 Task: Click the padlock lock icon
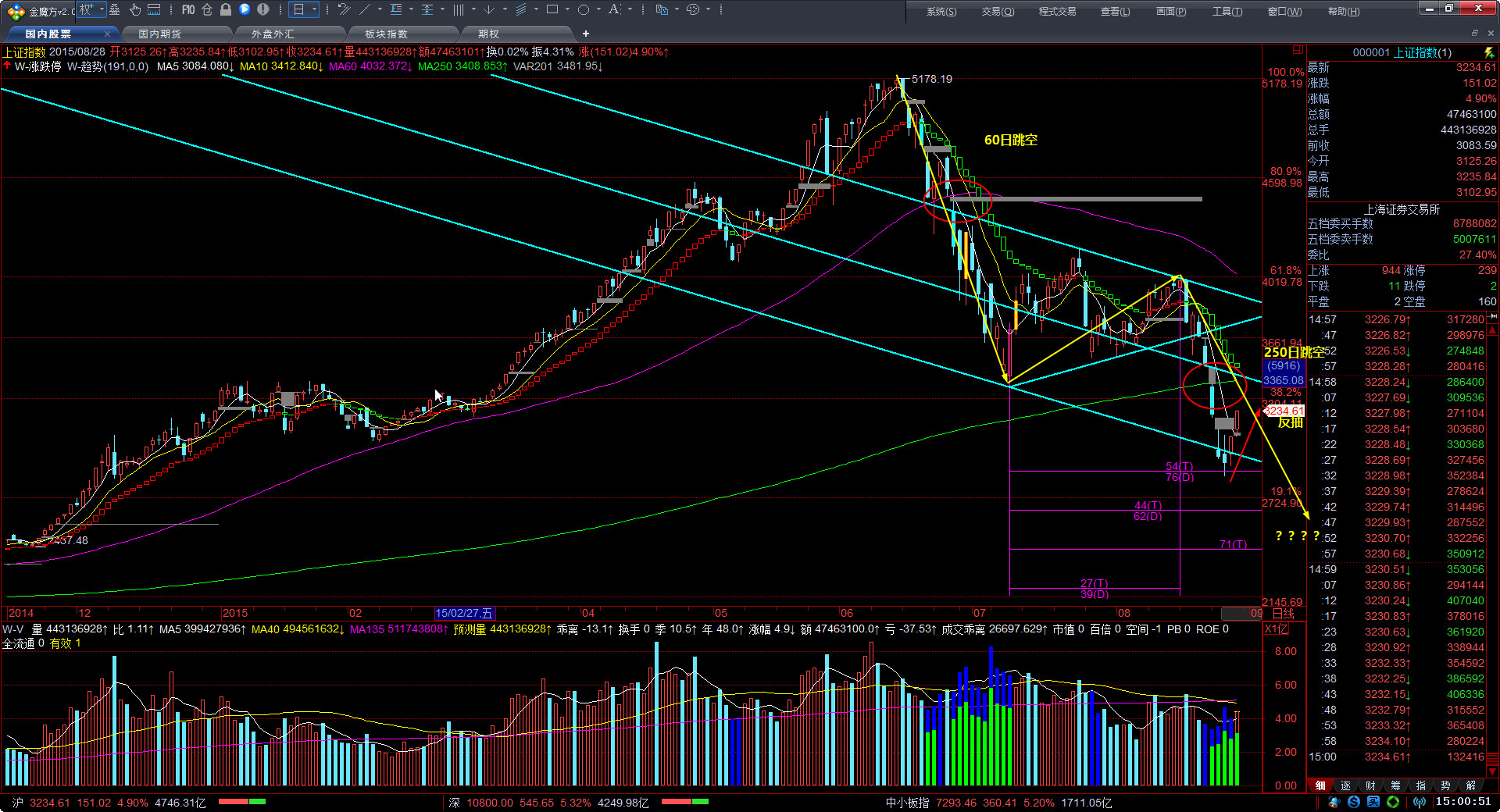pos(226,10)
